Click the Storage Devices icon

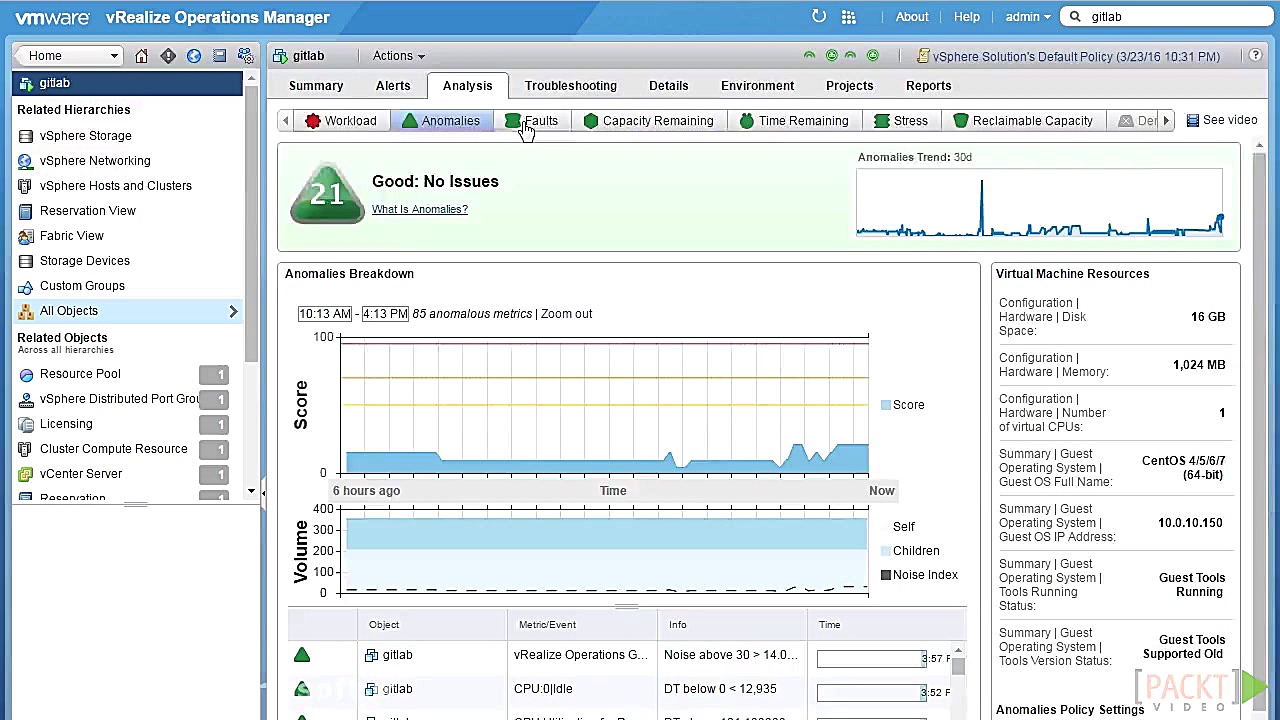coord(26,261)
